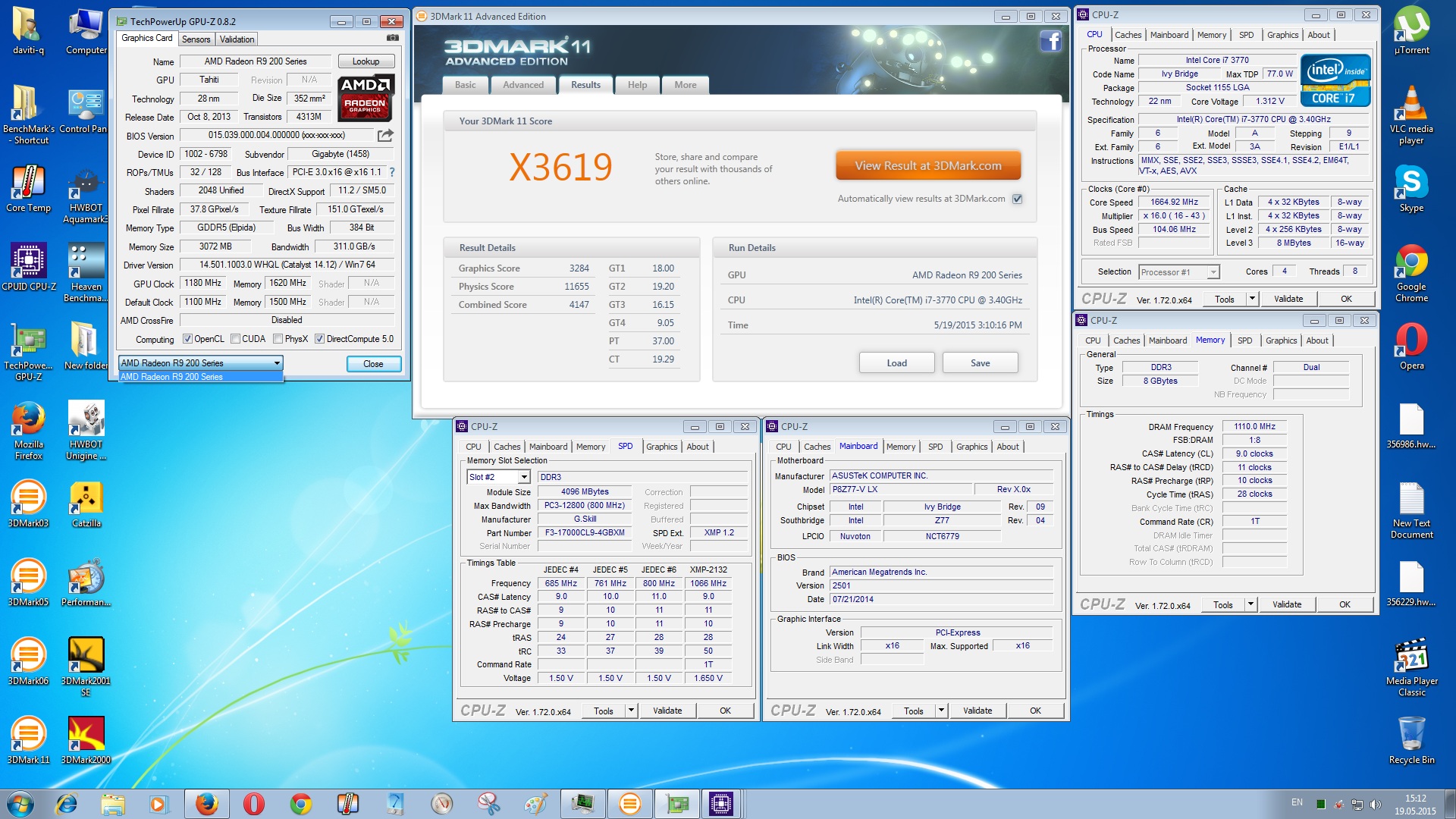Launch the 3DMark2001 SE shortcut
1456x819 pixels.
coord(86,668)
